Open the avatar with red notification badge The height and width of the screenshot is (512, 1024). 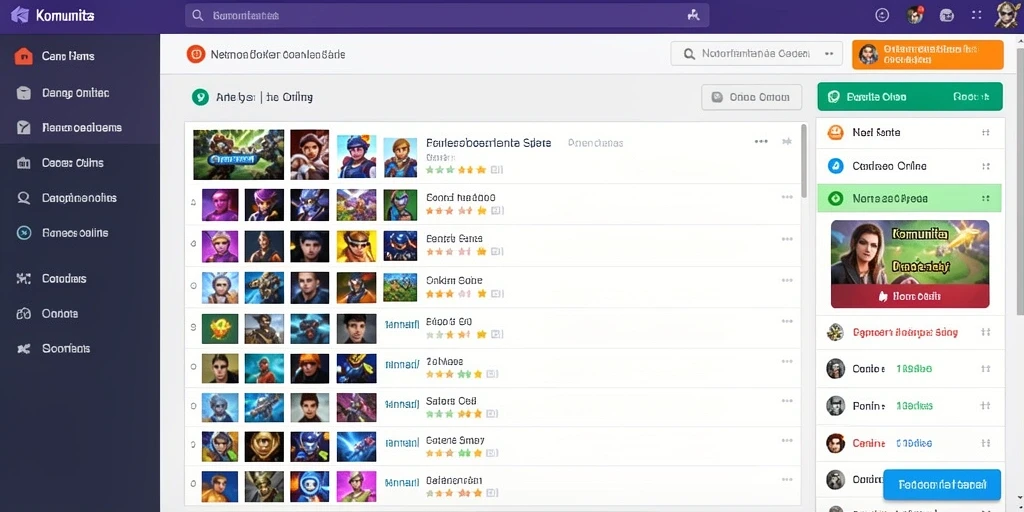point(916,15)
